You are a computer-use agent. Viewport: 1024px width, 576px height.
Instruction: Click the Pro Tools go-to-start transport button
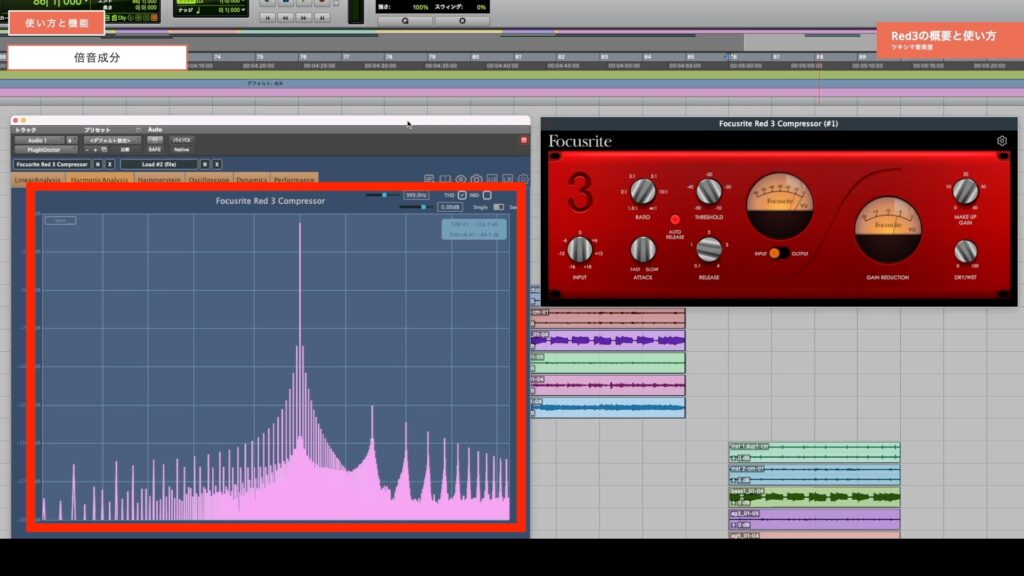pos(267,18)
